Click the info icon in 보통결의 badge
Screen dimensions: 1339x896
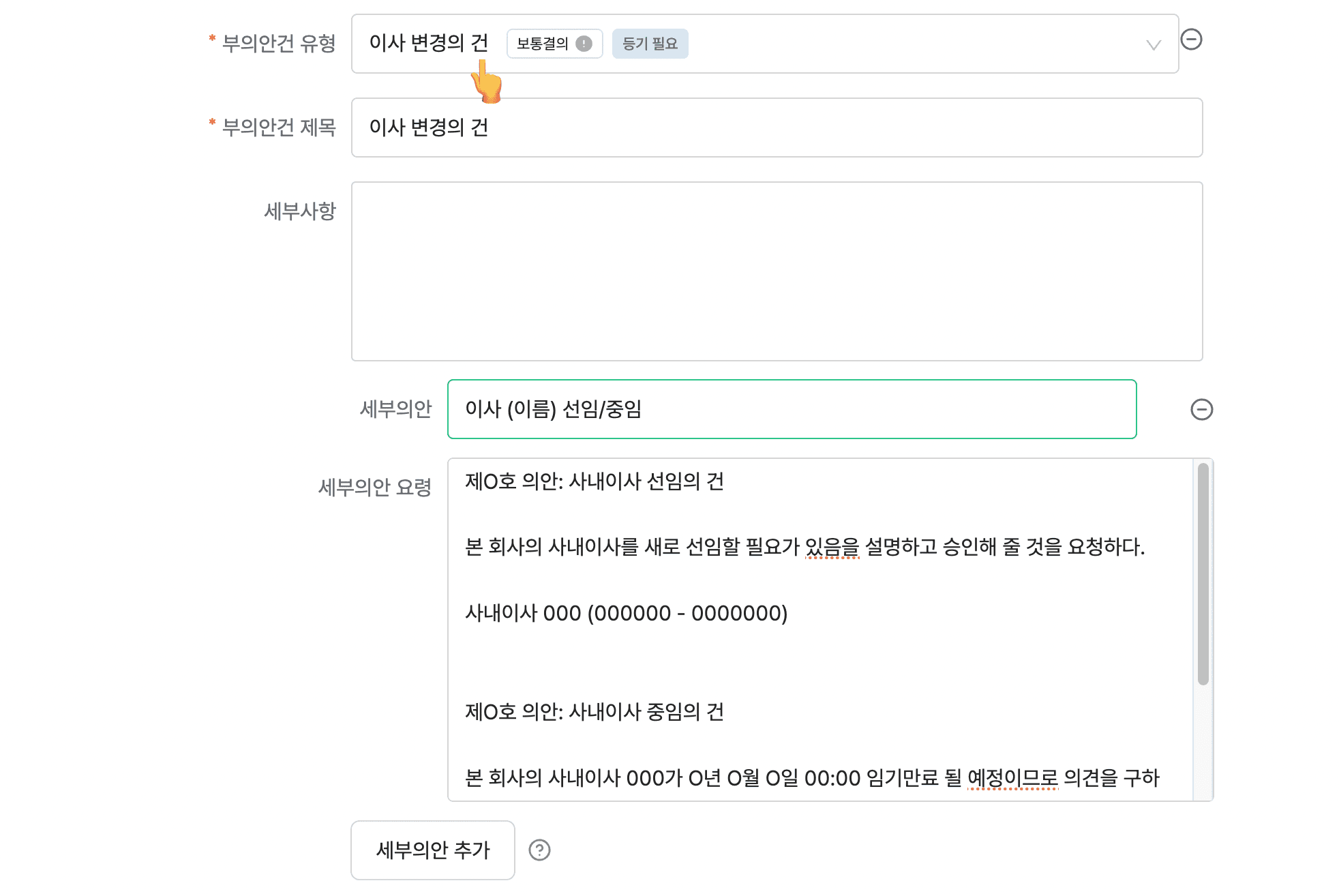click(x=584, y=44)
